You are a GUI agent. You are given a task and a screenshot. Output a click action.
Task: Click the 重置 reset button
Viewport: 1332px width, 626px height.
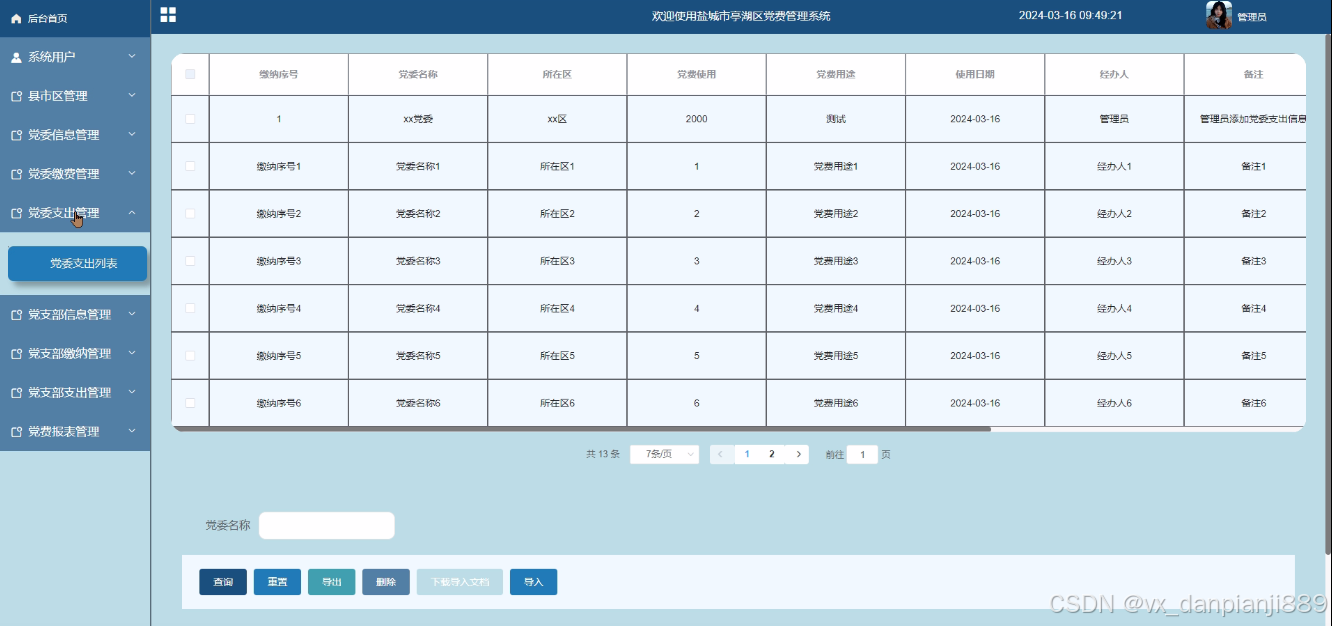277,582
